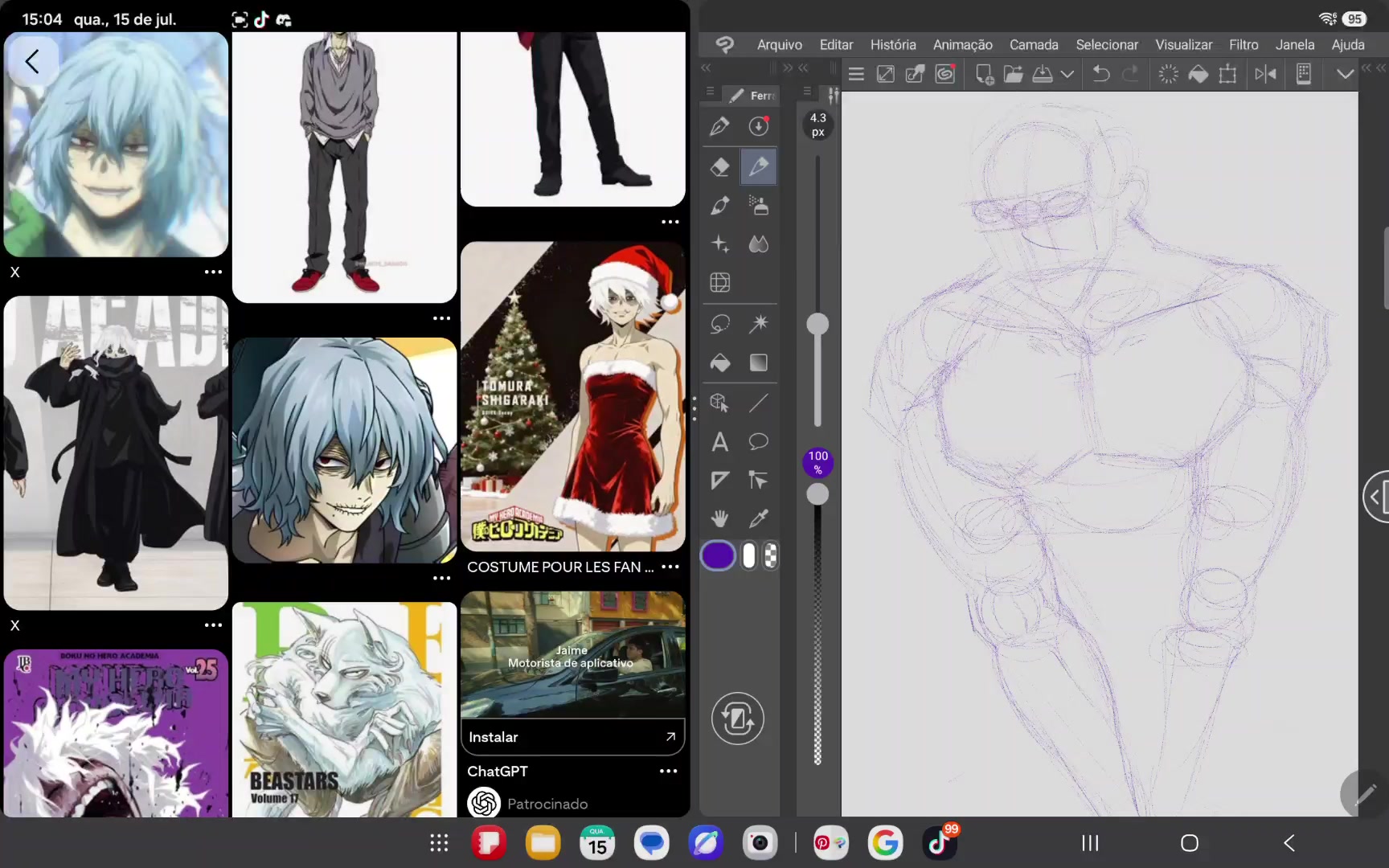Click the flip horizontal icon in the command bar
The width and height of the screenshot is (1389, 868).
(x=1265, y=75)
